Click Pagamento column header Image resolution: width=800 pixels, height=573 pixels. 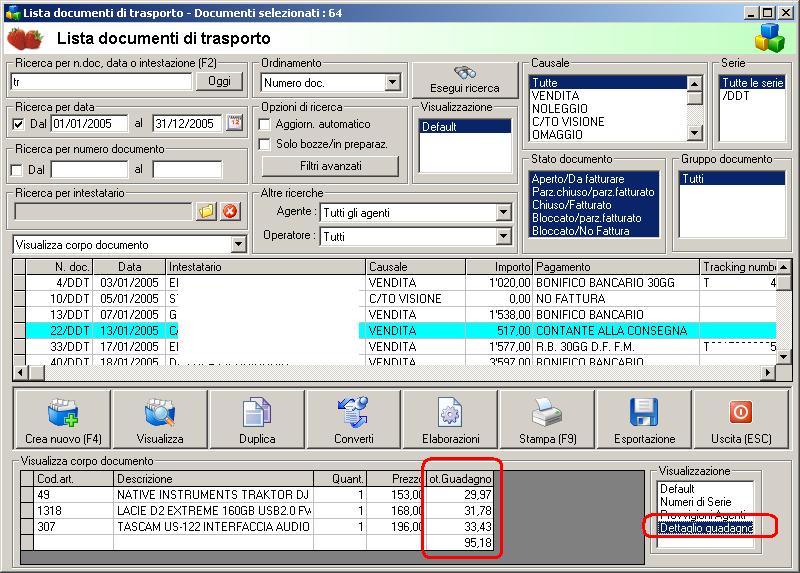point(616,267)
